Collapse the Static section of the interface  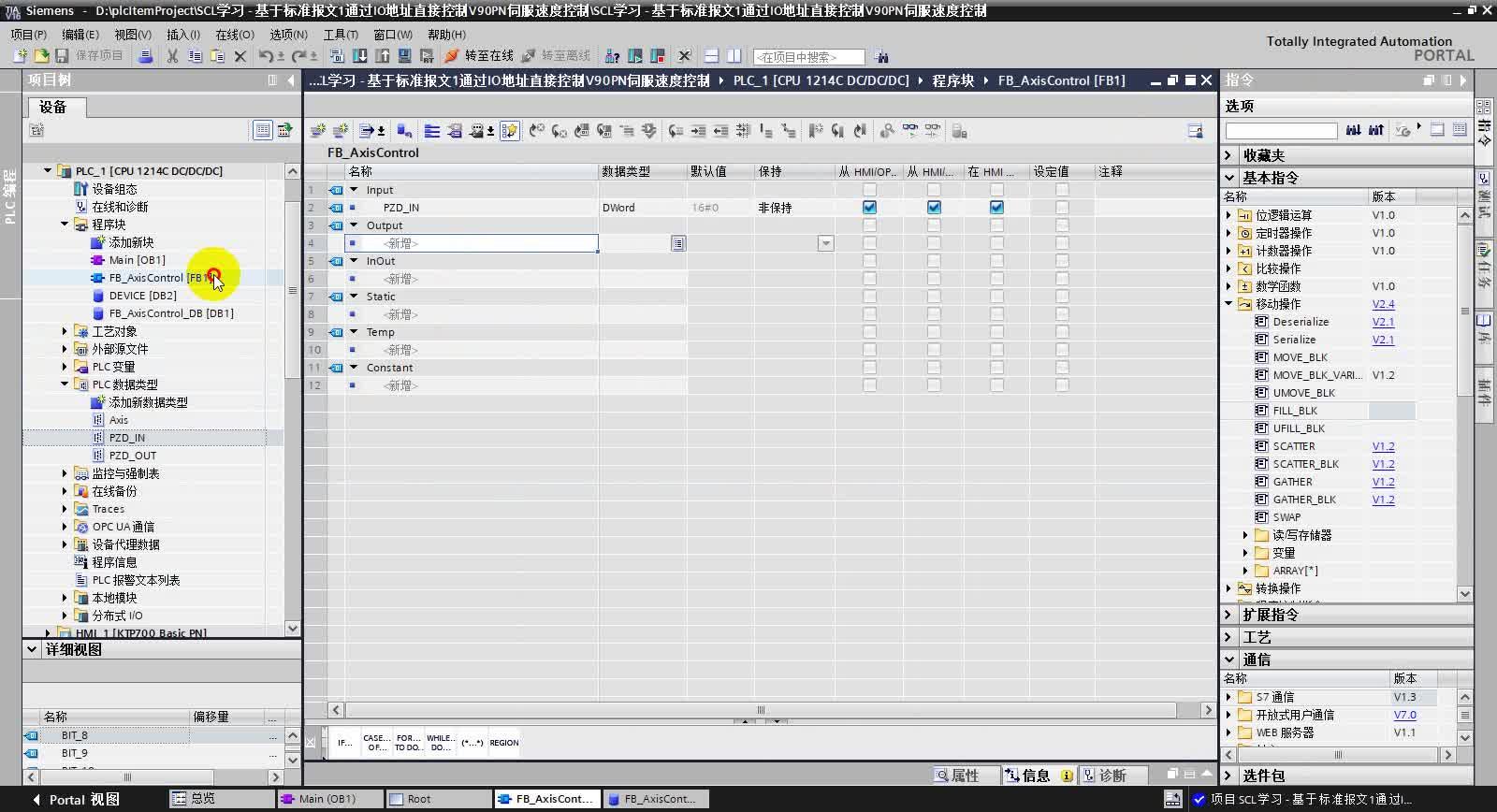click(355, 297)
